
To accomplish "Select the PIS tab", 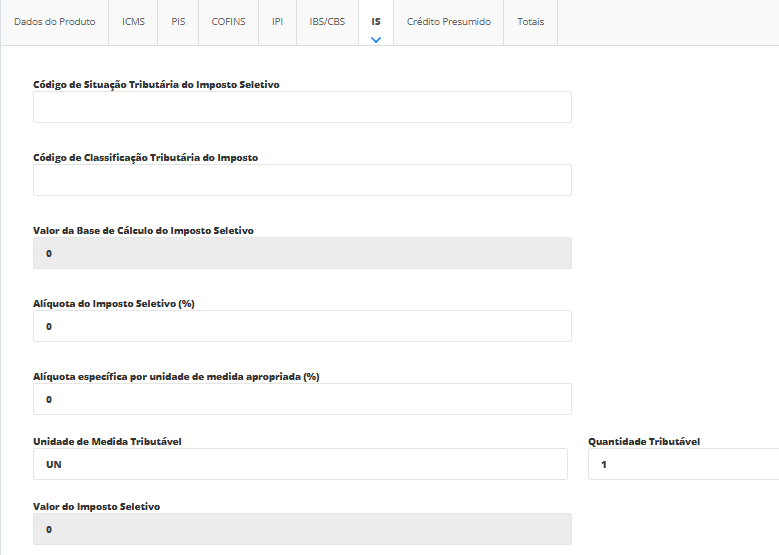I will [178, 22].
